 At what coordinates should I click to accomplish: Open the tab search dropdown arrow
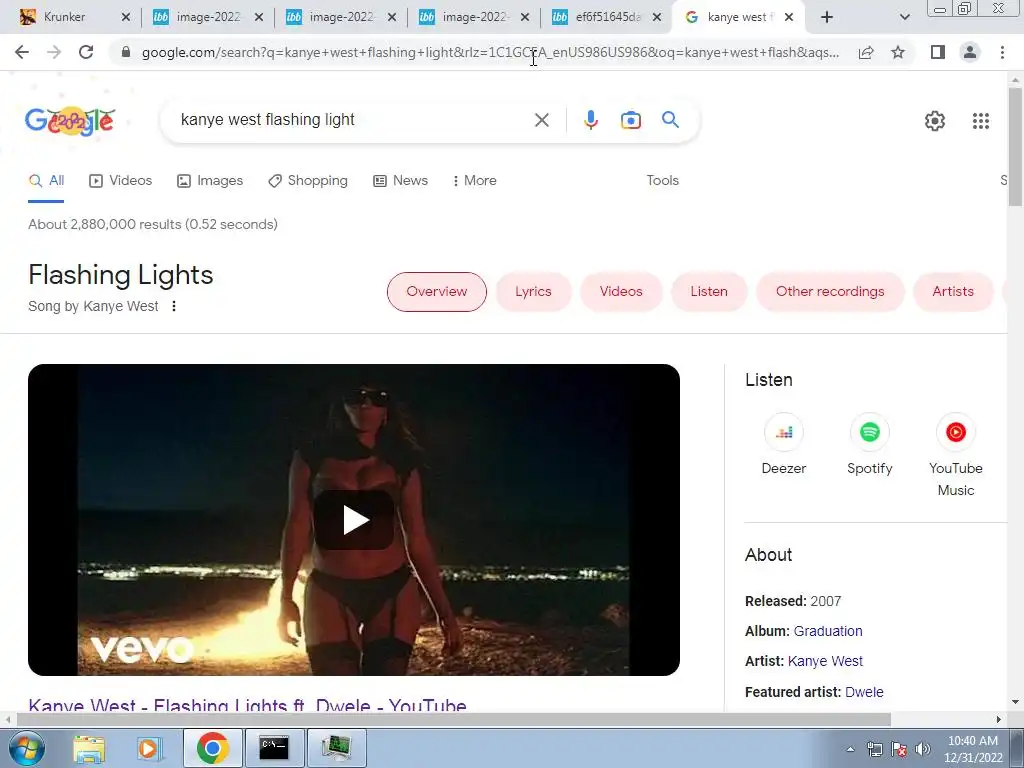pyautogui.click(x=904, y=17)
